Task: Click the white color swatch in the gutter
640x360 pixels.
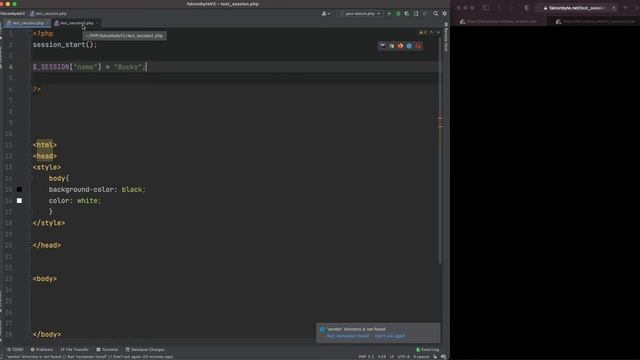Action: pos(19,200)
